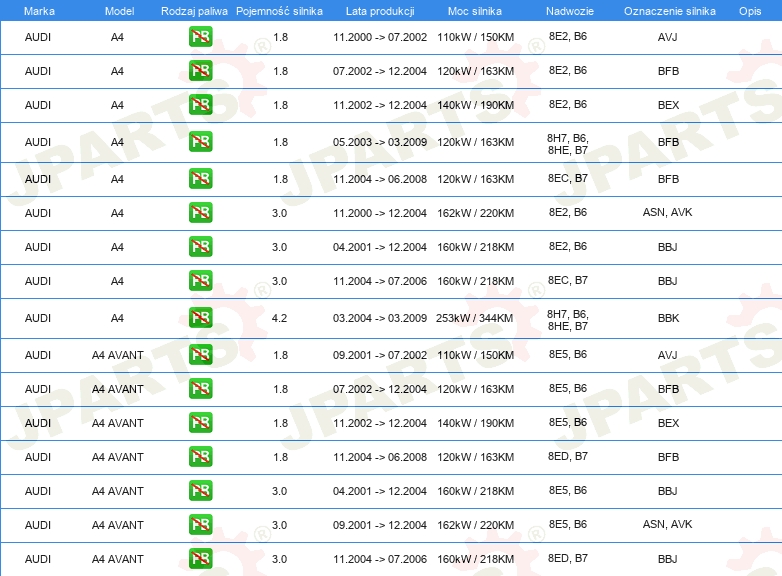Click BEX engine code in A4 sedan row
The image size is (782, 576).
[x=668, y=105]
